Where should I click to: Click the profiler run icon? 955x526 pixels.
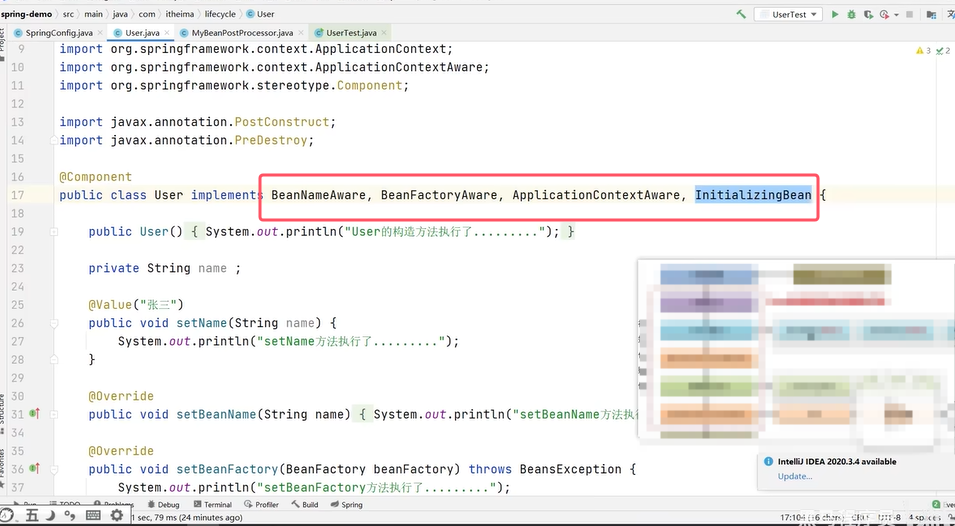(x=884, y=14)
